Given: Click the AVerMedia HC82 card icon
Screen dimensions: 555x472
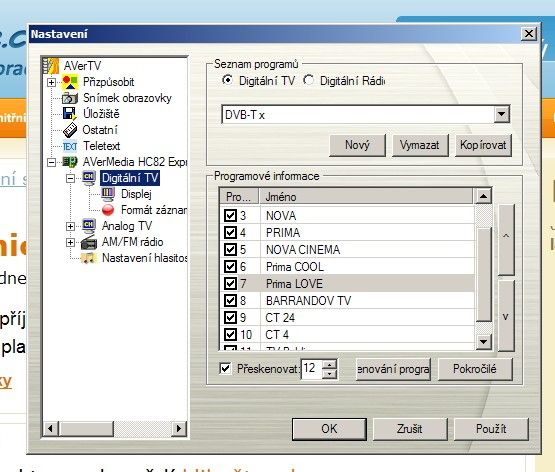Looking at the screenshot, I should pos(69,162).
